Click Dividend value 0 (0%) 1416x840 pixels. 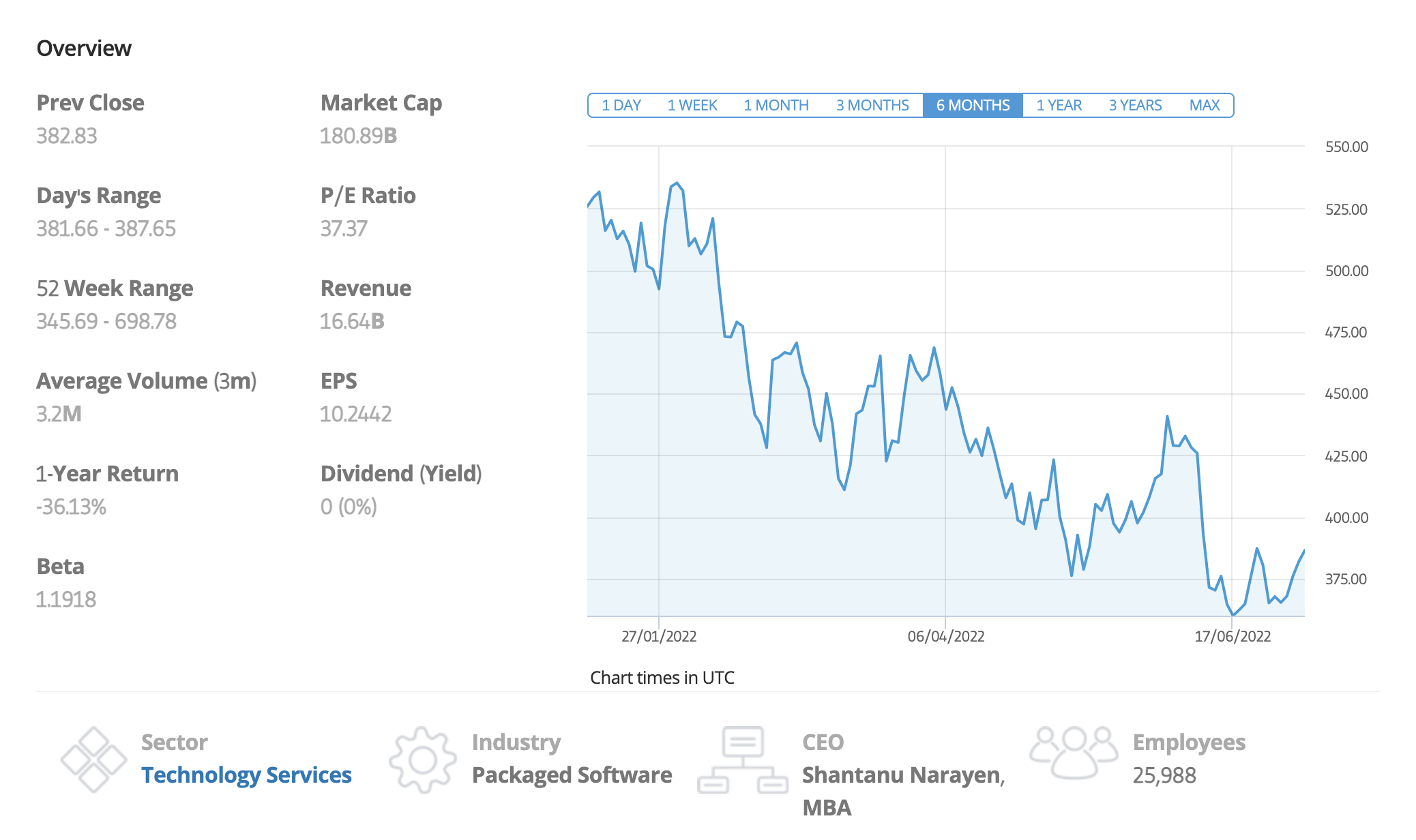click(x=349, y=507)
